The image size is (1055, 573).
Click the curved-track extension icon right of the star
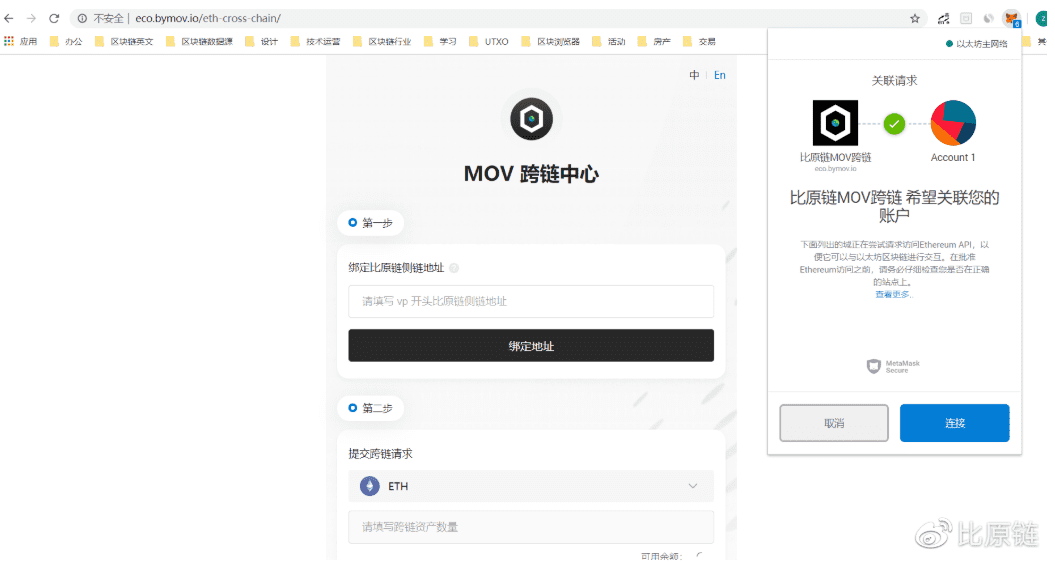[943, 19]
